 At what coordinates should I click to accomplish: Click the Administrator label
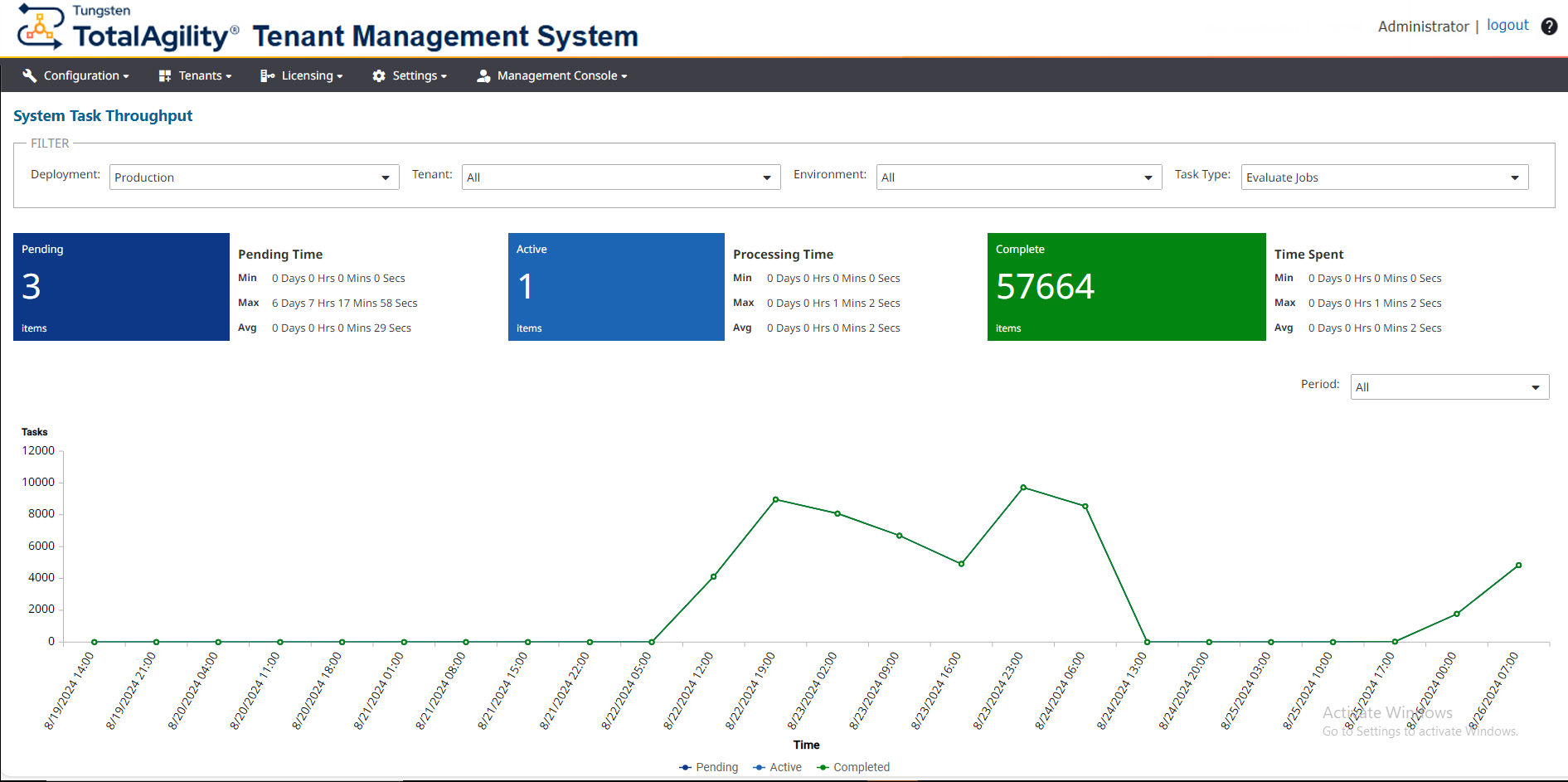1423,26
